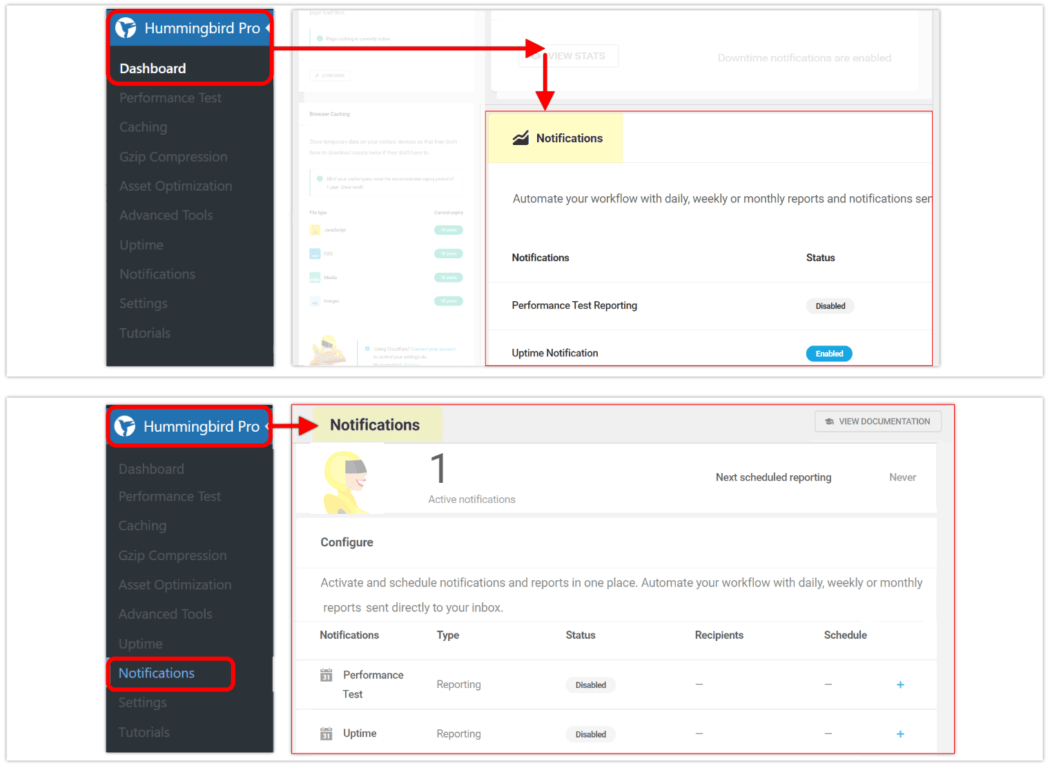
Task: Collapse the Hummingbird Pro sidebar menu
Action: 267,28
